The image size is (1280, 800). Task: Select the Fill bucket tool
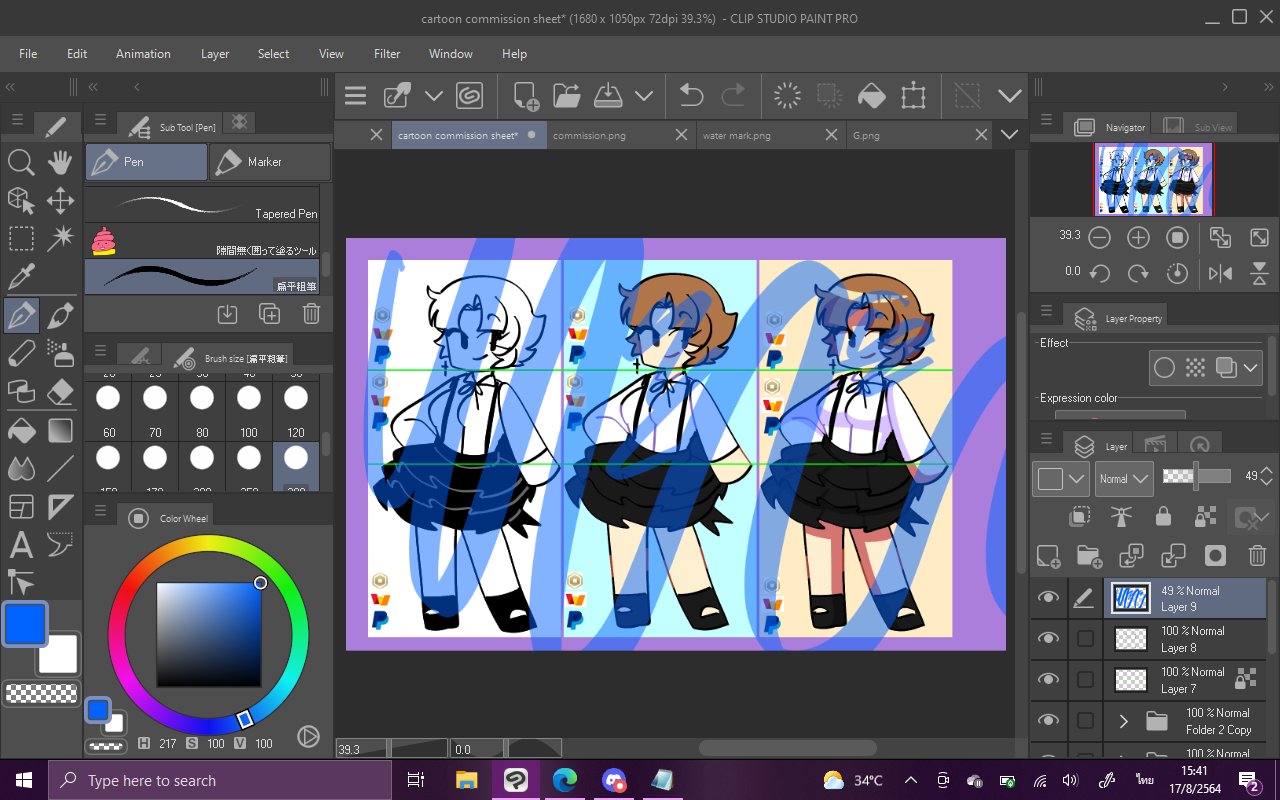[x=21, y=430]
